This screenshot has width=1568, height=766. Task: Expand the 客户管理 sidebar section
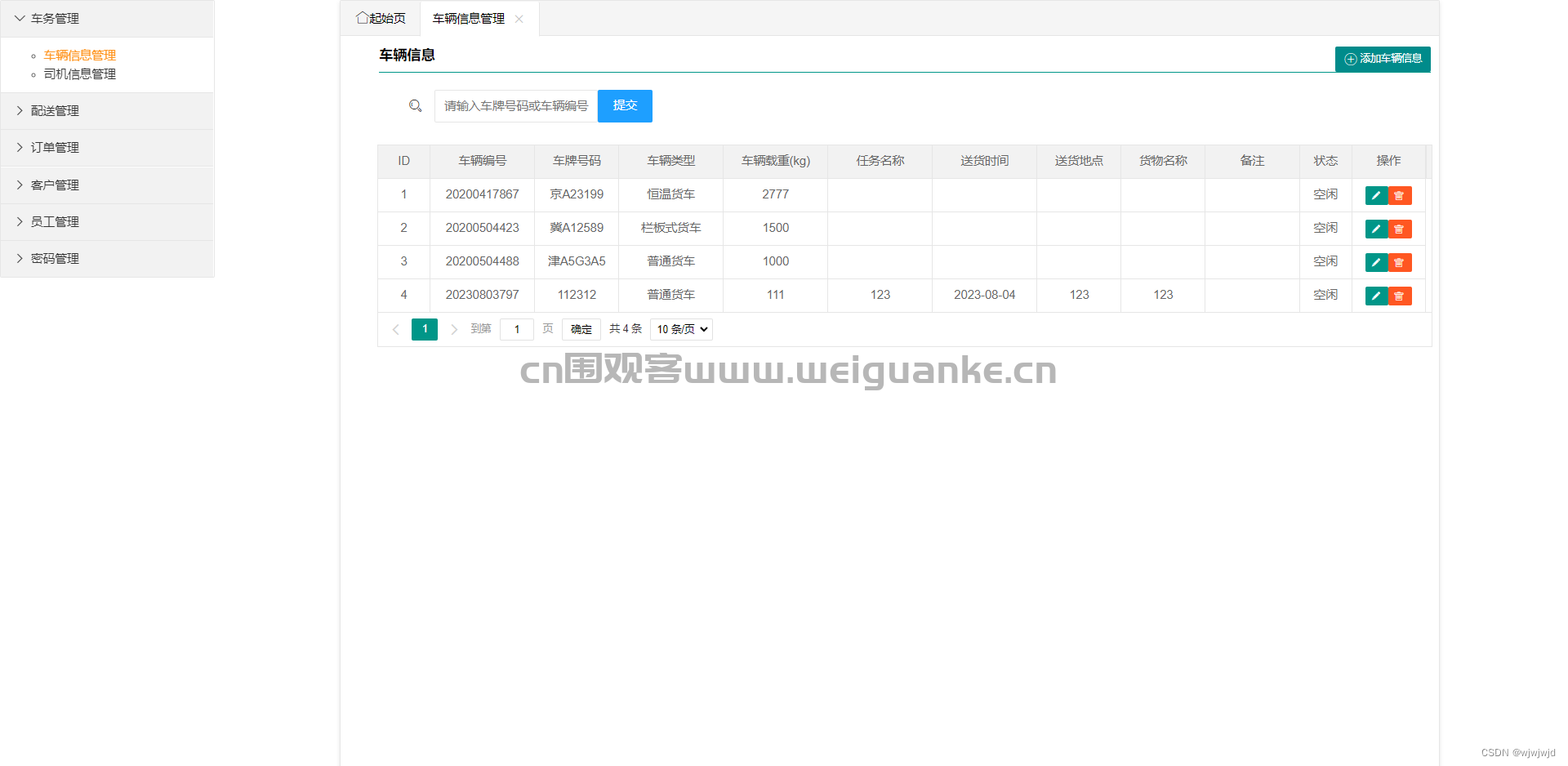click(x=107, y=185)
